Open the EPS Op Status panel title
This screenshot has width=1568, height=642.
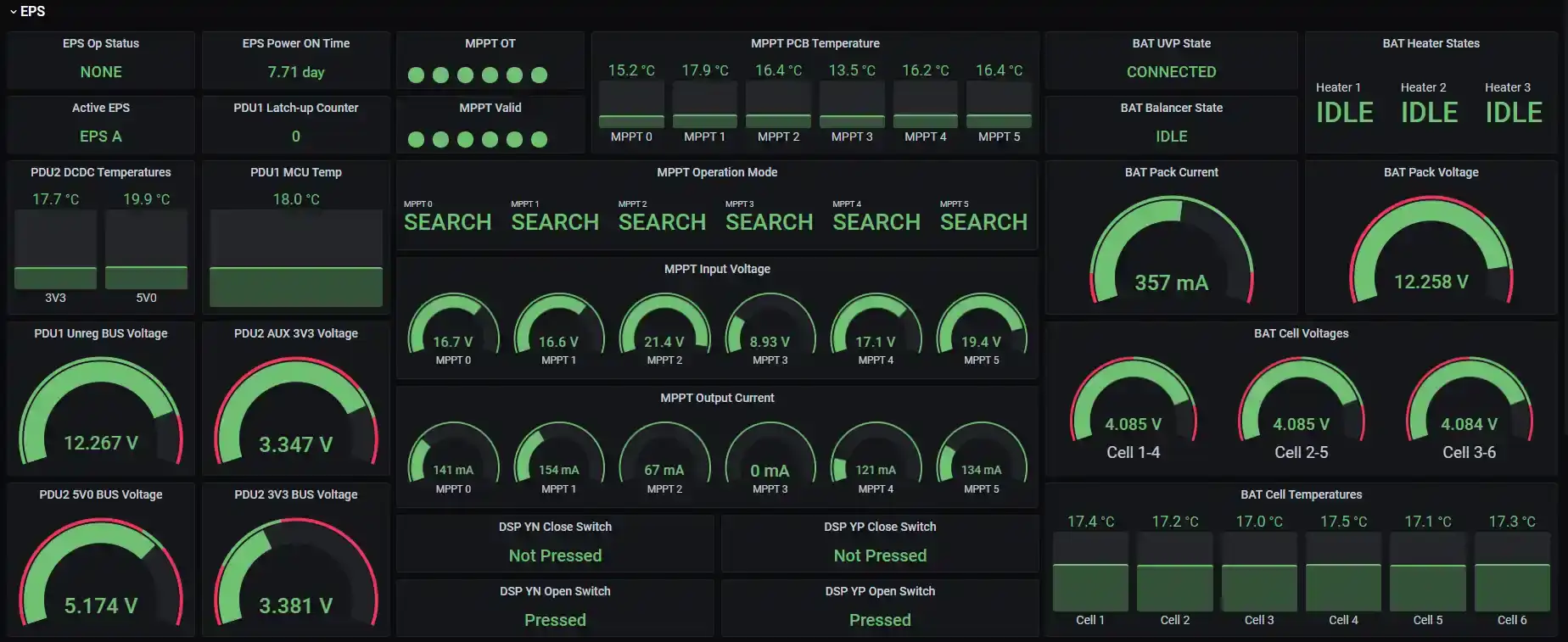tap(101, 43)
